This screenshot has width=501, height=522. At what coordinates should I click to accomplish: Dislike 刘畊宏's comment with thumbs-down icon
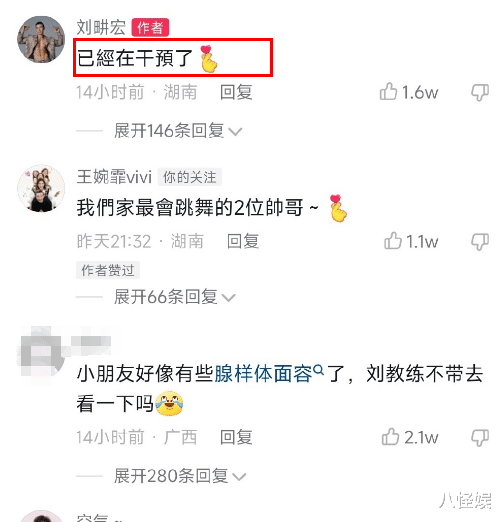pyautogui.click(x=480, y=92)
